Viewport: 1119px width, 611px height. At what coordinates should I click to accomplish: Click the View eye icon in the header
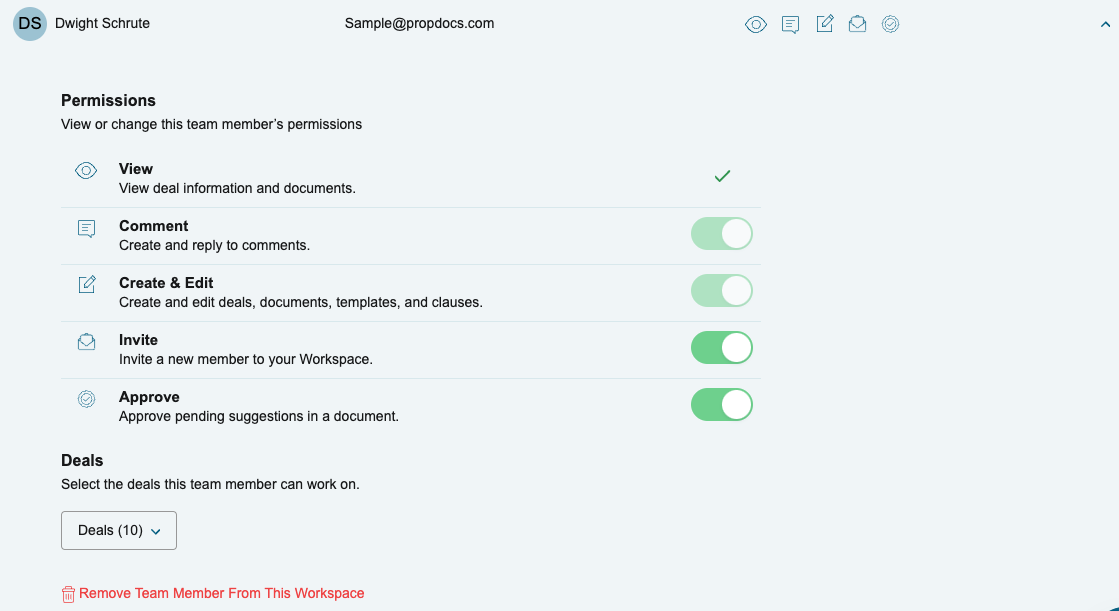pyautogui.click(x=756, y=23)
